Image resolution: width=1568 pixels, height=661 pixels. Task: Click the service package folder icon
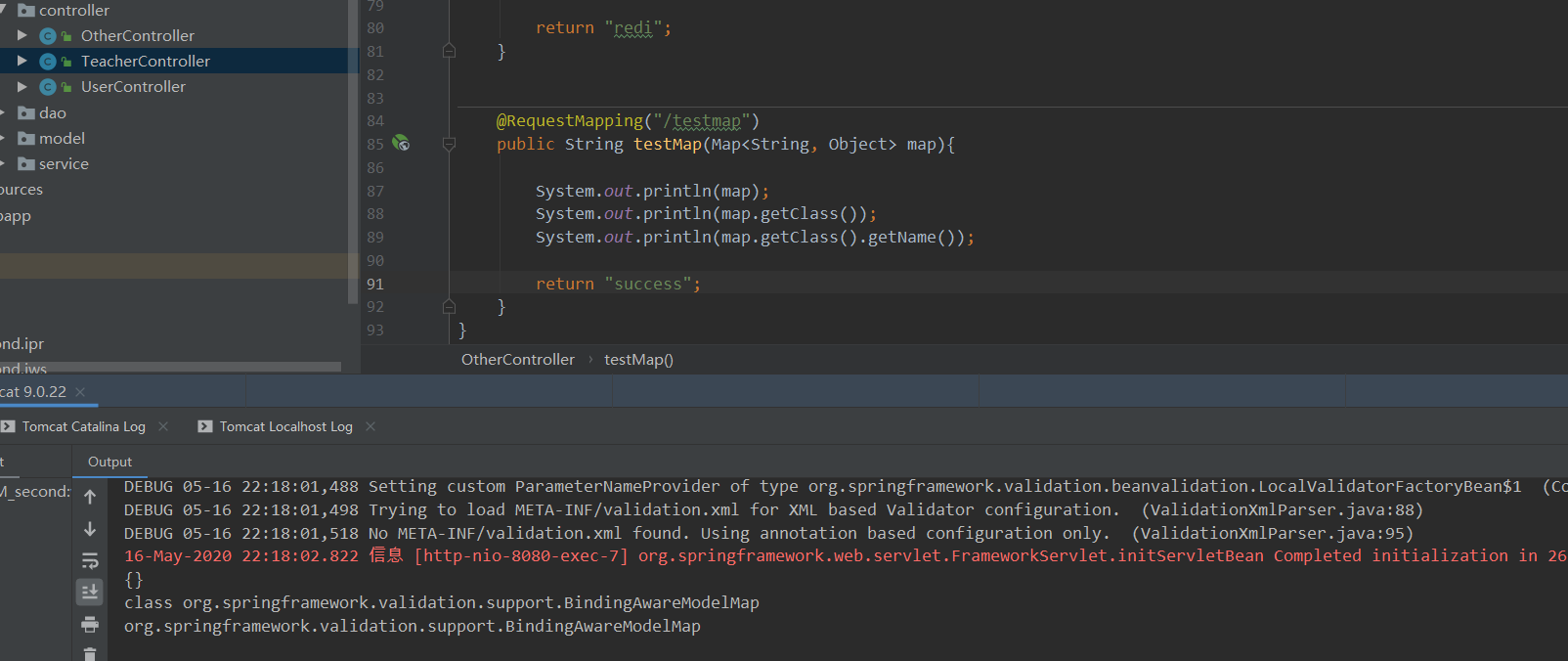pyautogui.click(x=26, y=164)
